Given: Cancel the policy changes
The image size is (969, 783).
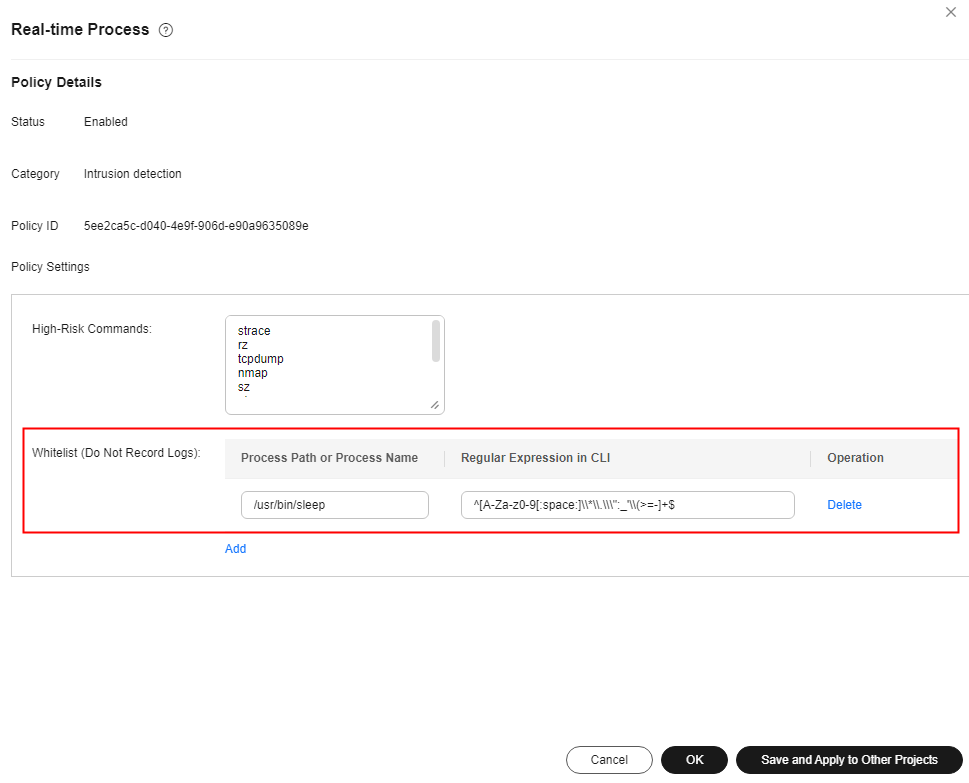Looking at the screenshot, I should coord(609,760).
